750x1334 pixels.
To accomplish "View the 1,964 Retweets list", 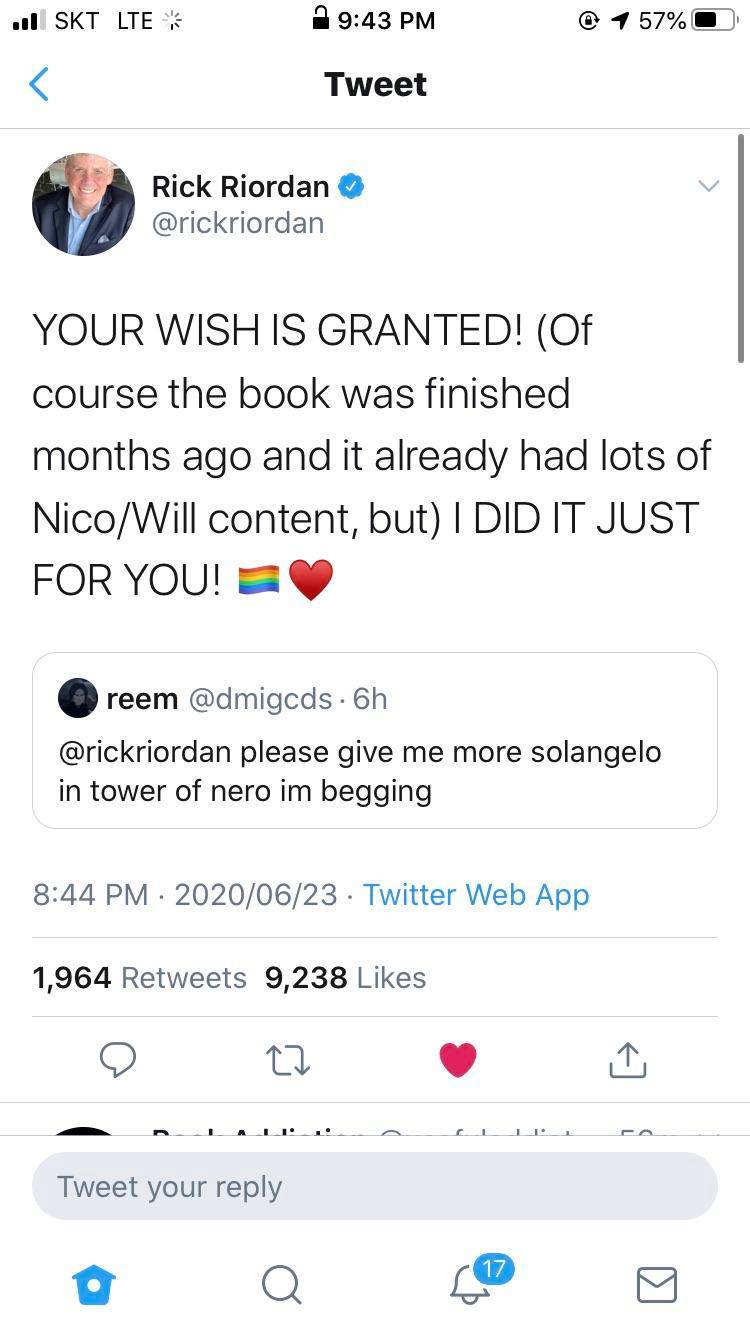I will tap(139, 977).
